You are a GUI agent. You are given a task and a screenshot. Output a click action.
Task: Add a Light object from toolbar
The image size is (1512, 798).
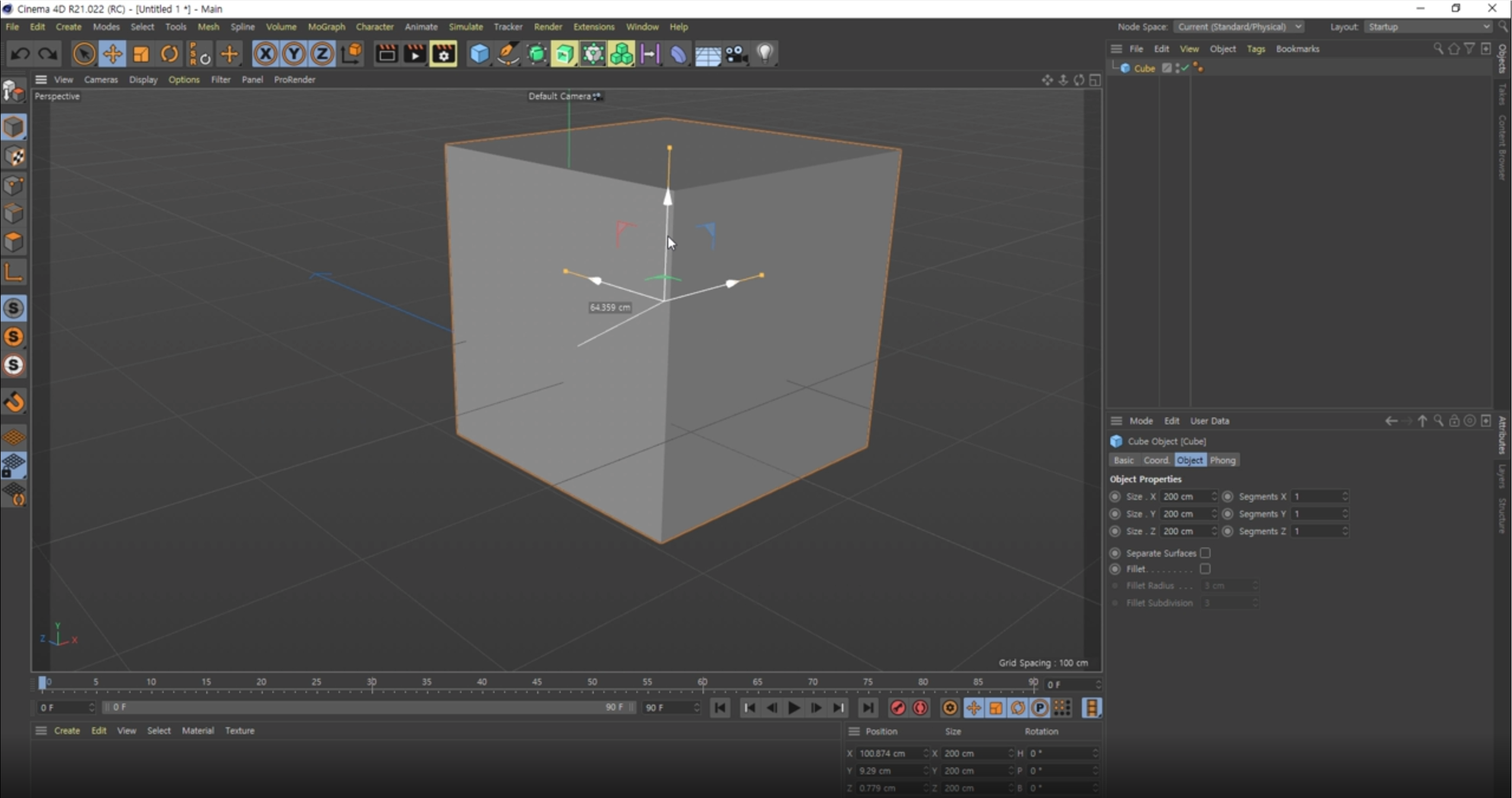tap(765, 54)
